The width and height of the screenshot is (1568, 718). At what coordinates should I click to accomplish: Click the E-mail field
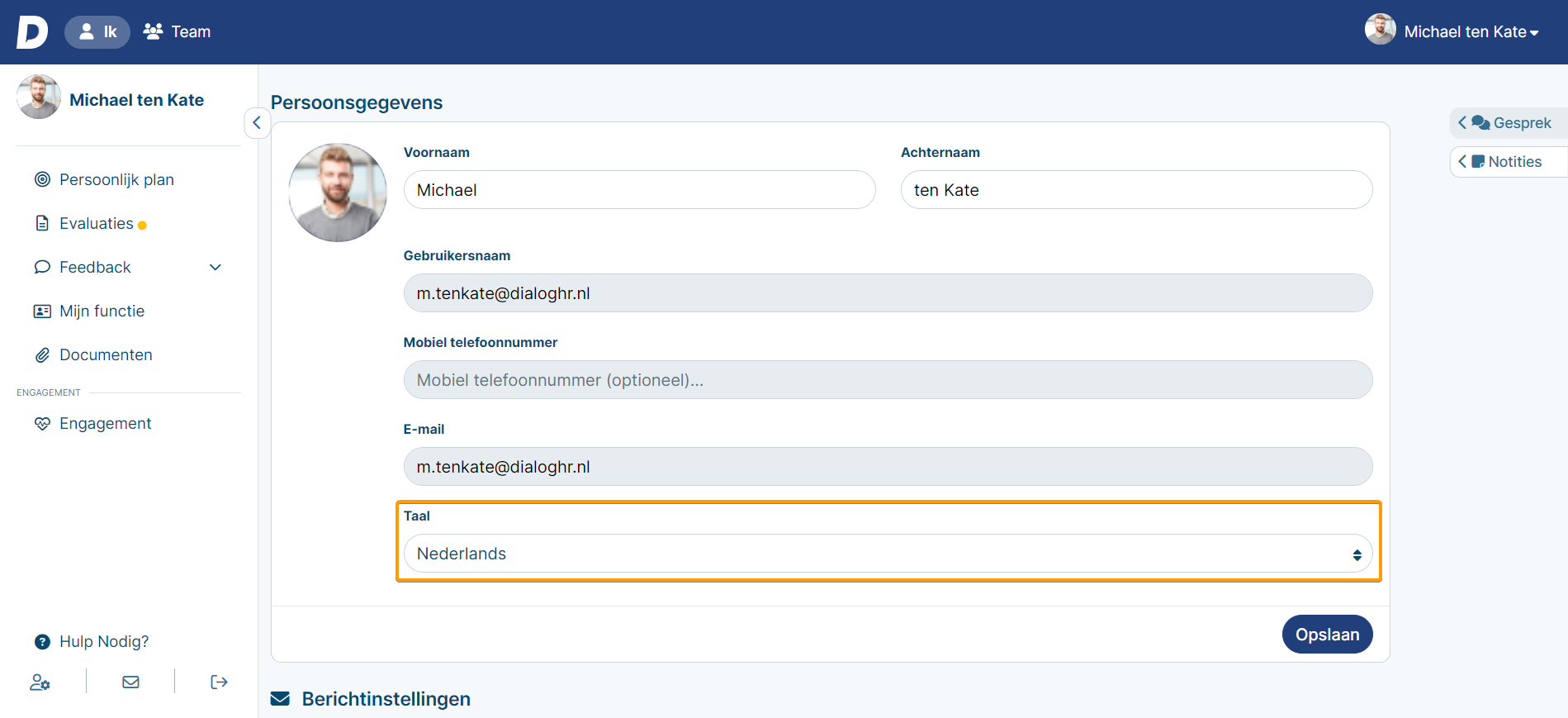pyautogui.click(x=888, y=467)
